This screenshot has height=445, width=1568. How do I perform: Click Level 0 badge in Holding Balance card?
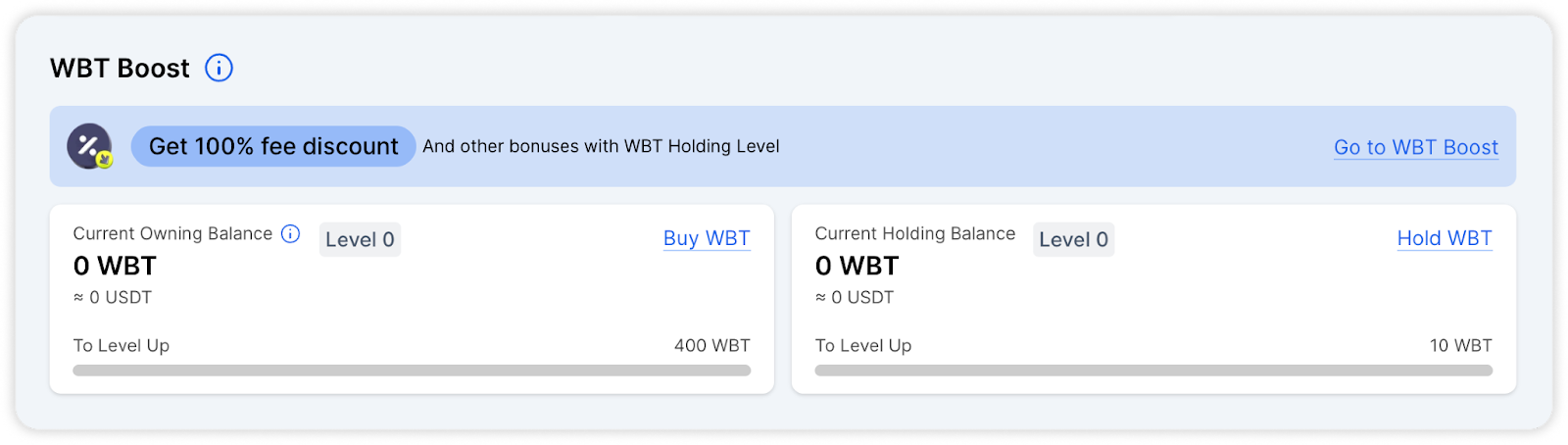1073,239
